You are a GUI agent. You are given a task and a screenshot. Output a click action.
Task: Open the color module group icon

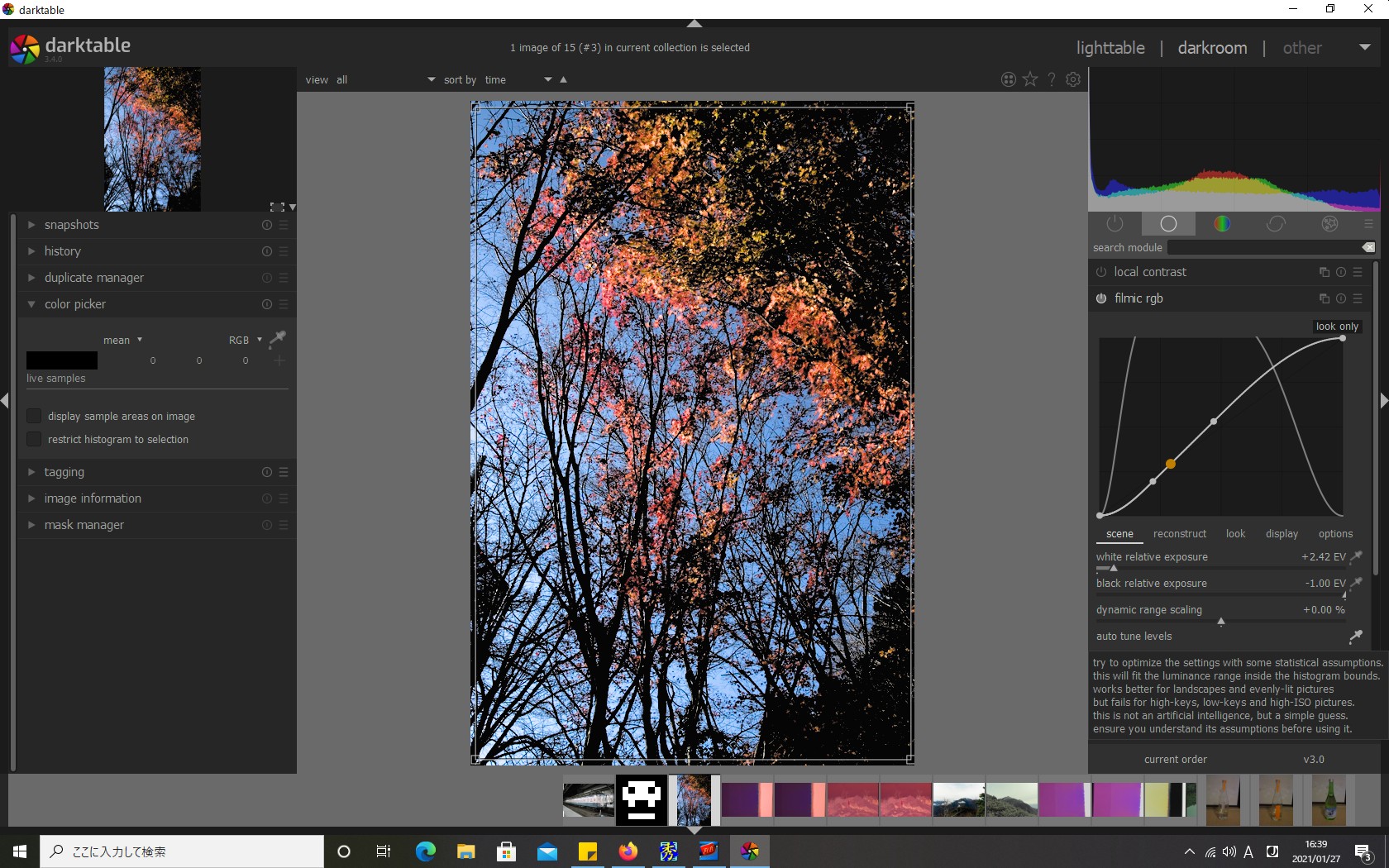point(1222,223)
